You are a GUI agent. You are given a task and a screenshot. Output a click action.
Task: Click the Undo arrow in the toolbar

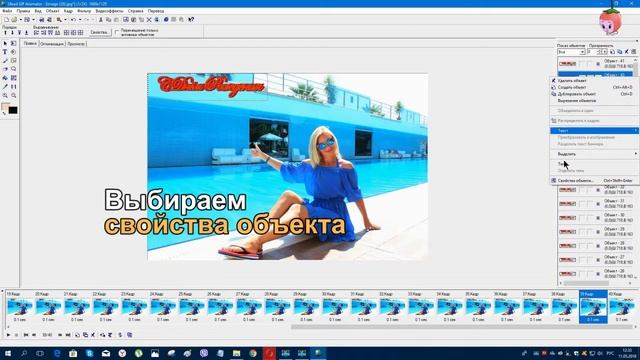pyautogui.click(x=73, y=20)
